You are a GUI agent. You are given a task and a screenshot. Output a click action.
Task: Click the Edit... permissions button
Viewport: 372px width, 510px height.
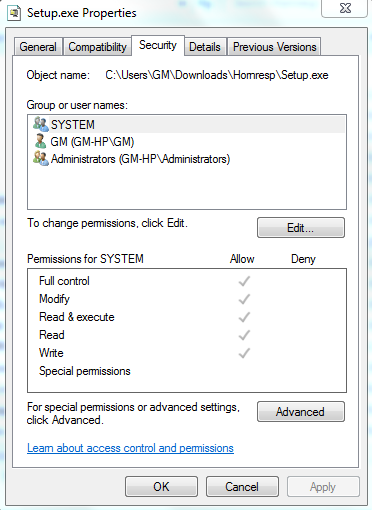click(x=301, y=228)
